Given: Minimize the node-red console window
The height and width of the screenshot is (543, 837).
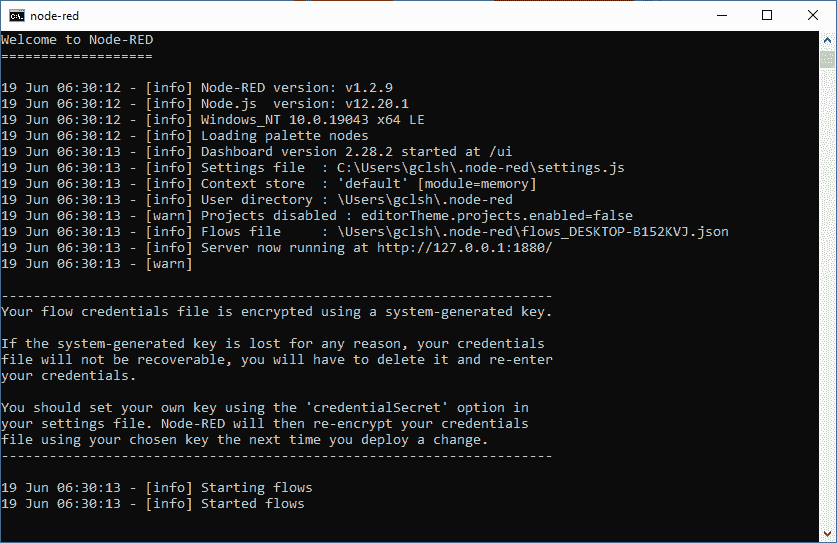Looking at the screenshot, I should tap(722, 15).
